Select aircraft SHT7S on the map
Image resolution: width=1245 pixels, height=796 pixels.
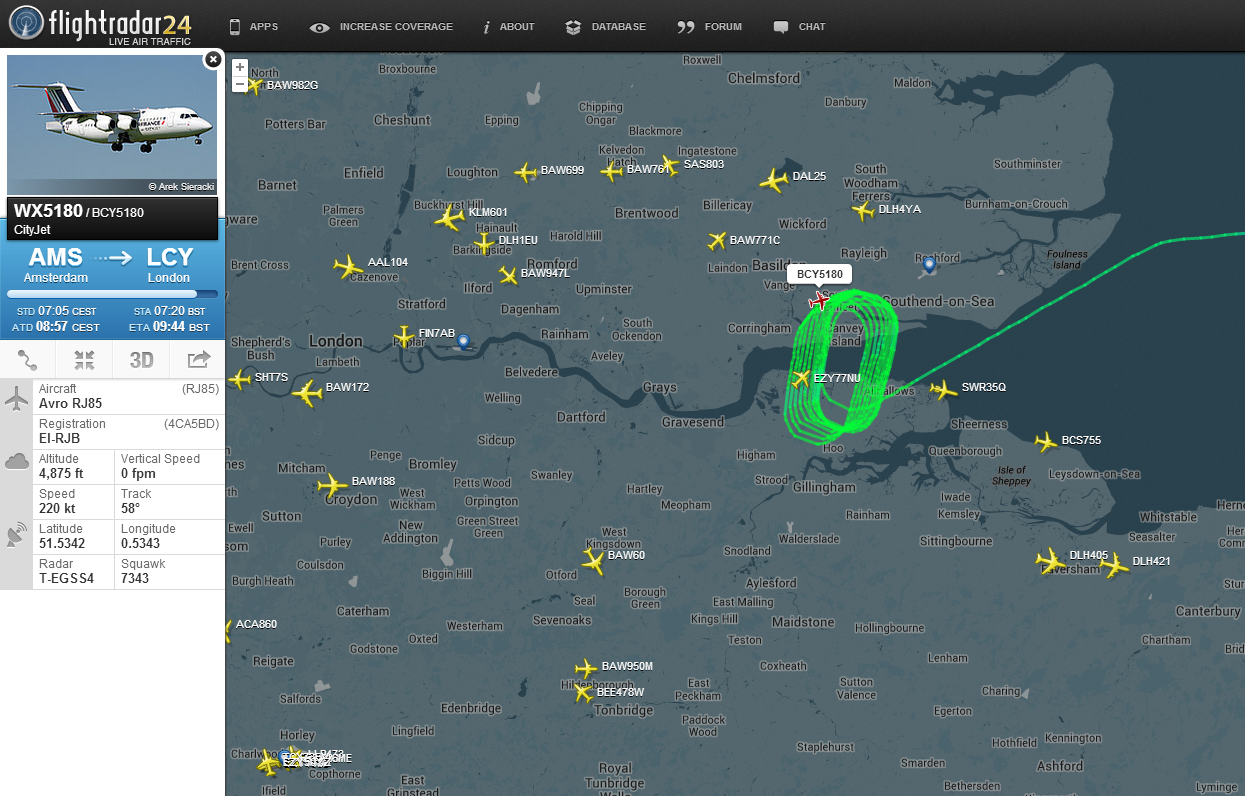click(239, 379)
